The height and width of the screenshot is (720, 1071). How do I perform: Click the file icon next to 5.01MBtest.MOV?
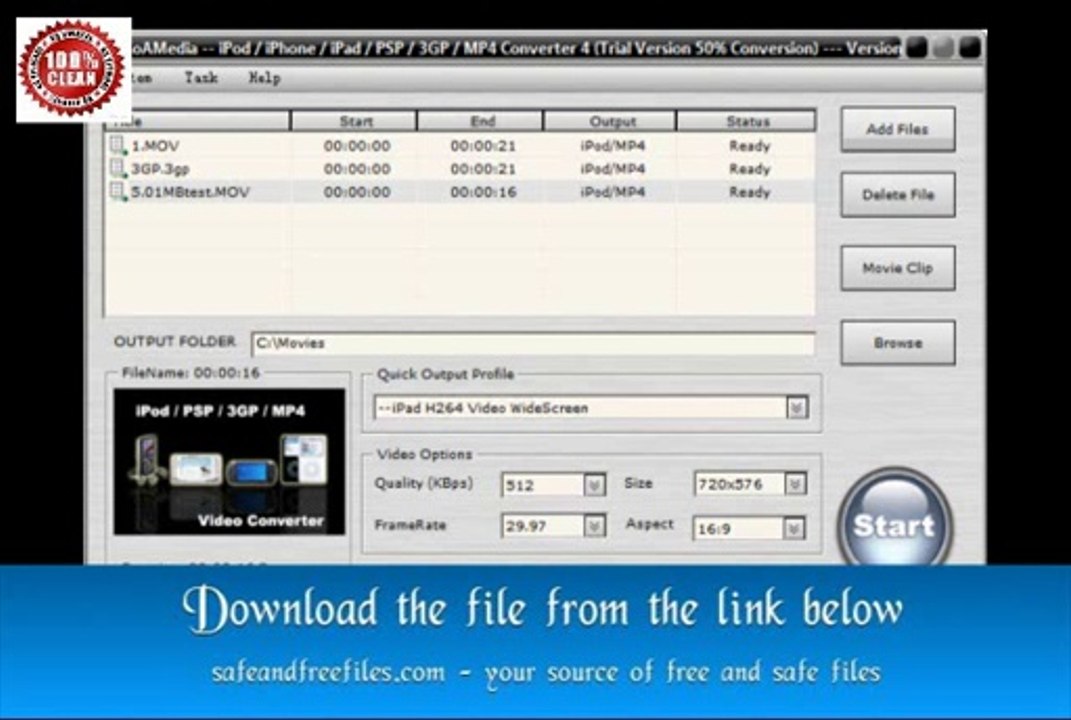tap(117, 191)
